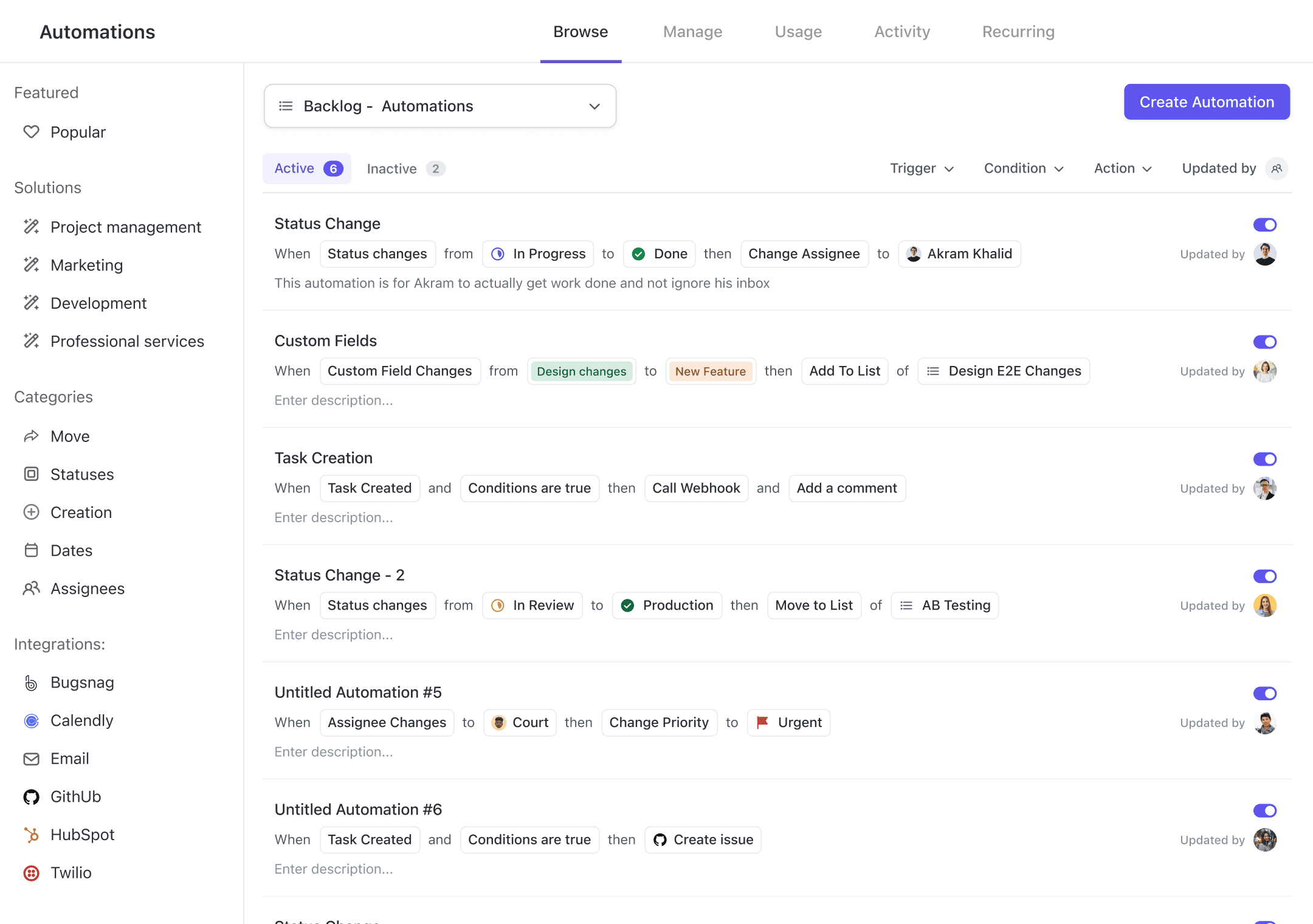The image size is (1313, 924).
Task: Disable the Status Change automation toggle
Action: pyautogui.click(x=1264, y=225)
